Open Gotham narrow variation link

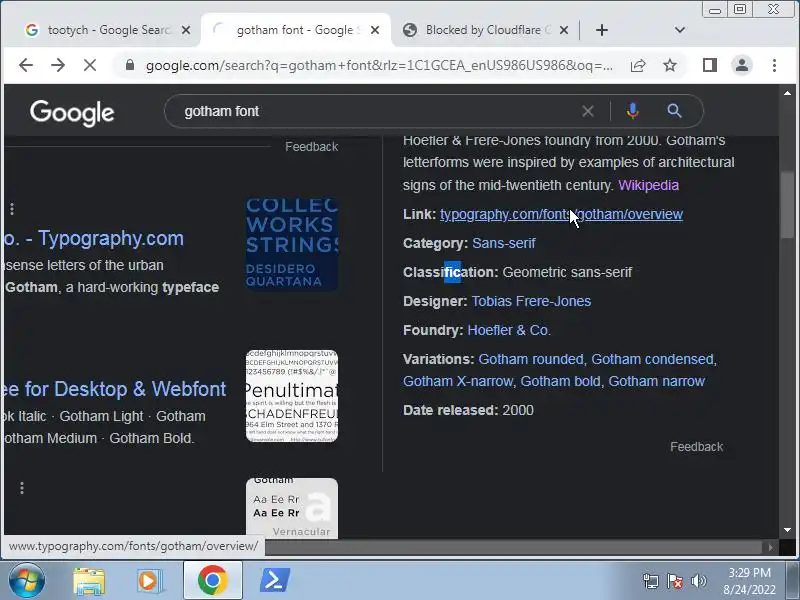click(x=657, y=382)
